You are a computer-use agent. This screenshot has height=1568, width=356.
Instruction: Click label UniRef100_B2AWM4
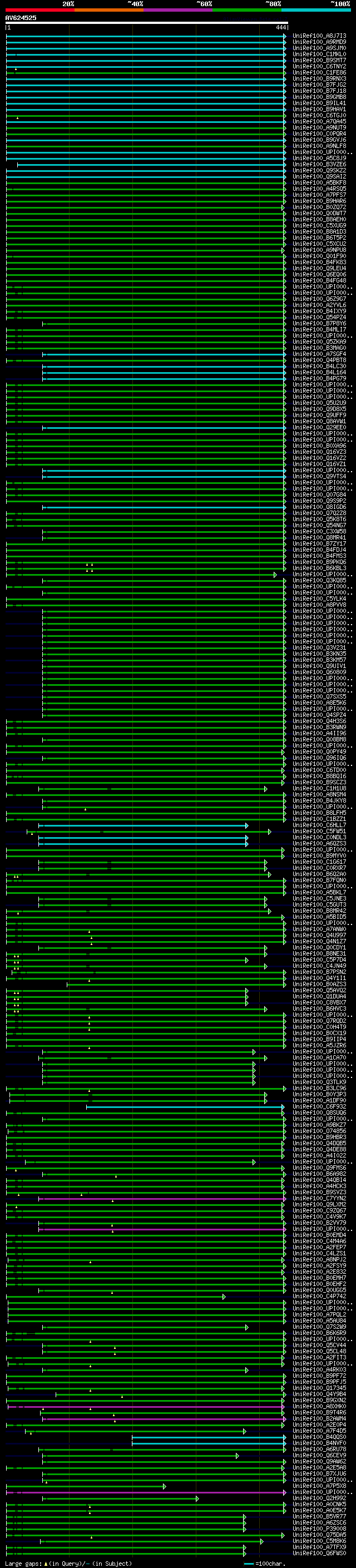click(319, 1418)
